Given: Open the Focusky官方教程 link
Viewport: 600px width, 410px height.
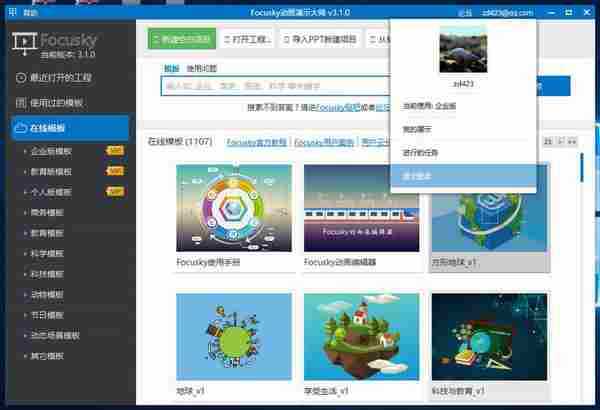Looking at the screenshot, I should click(256, 142).
